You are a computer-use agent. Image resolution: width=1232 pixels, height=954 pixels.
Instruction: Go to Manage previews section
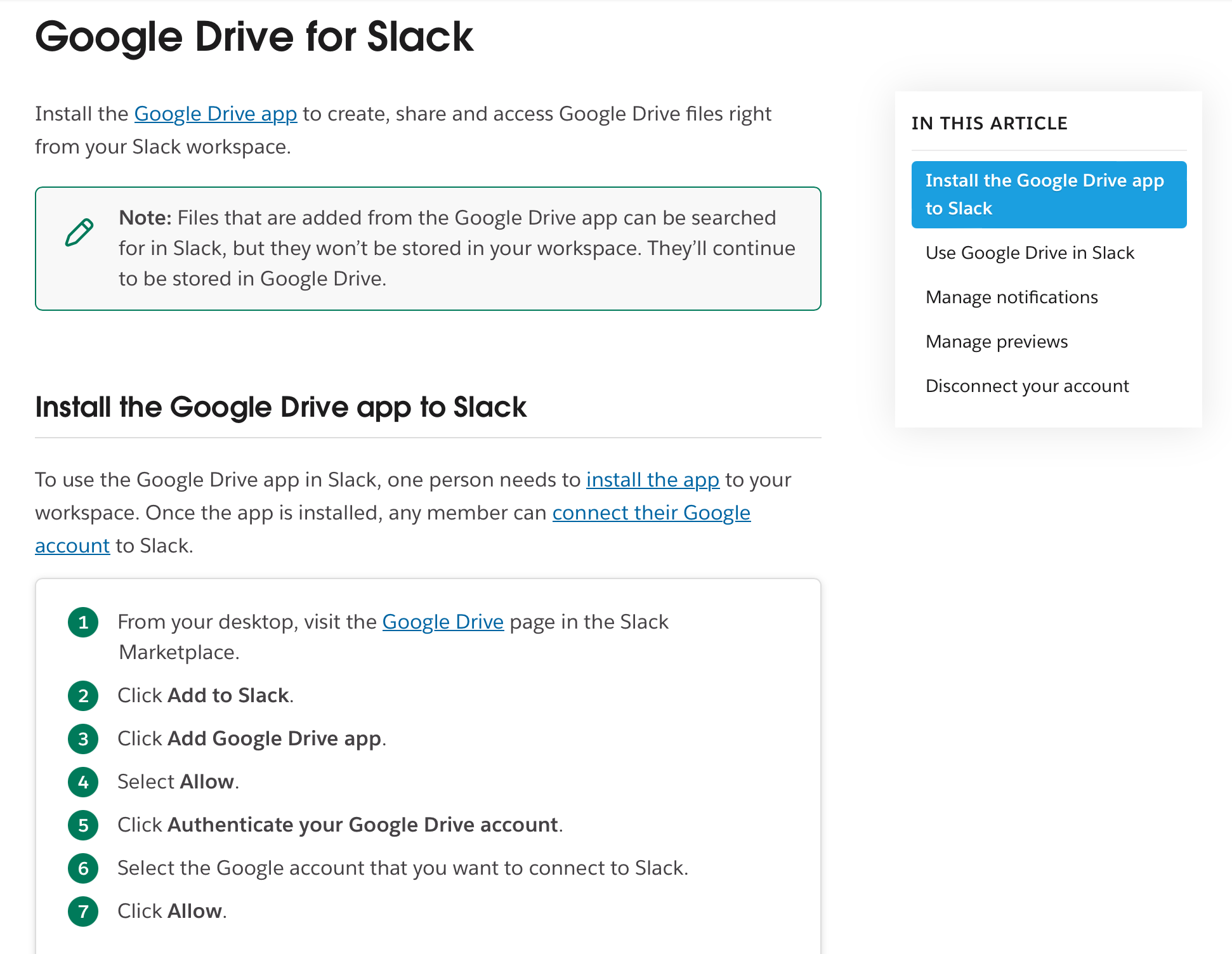(997, 341)
